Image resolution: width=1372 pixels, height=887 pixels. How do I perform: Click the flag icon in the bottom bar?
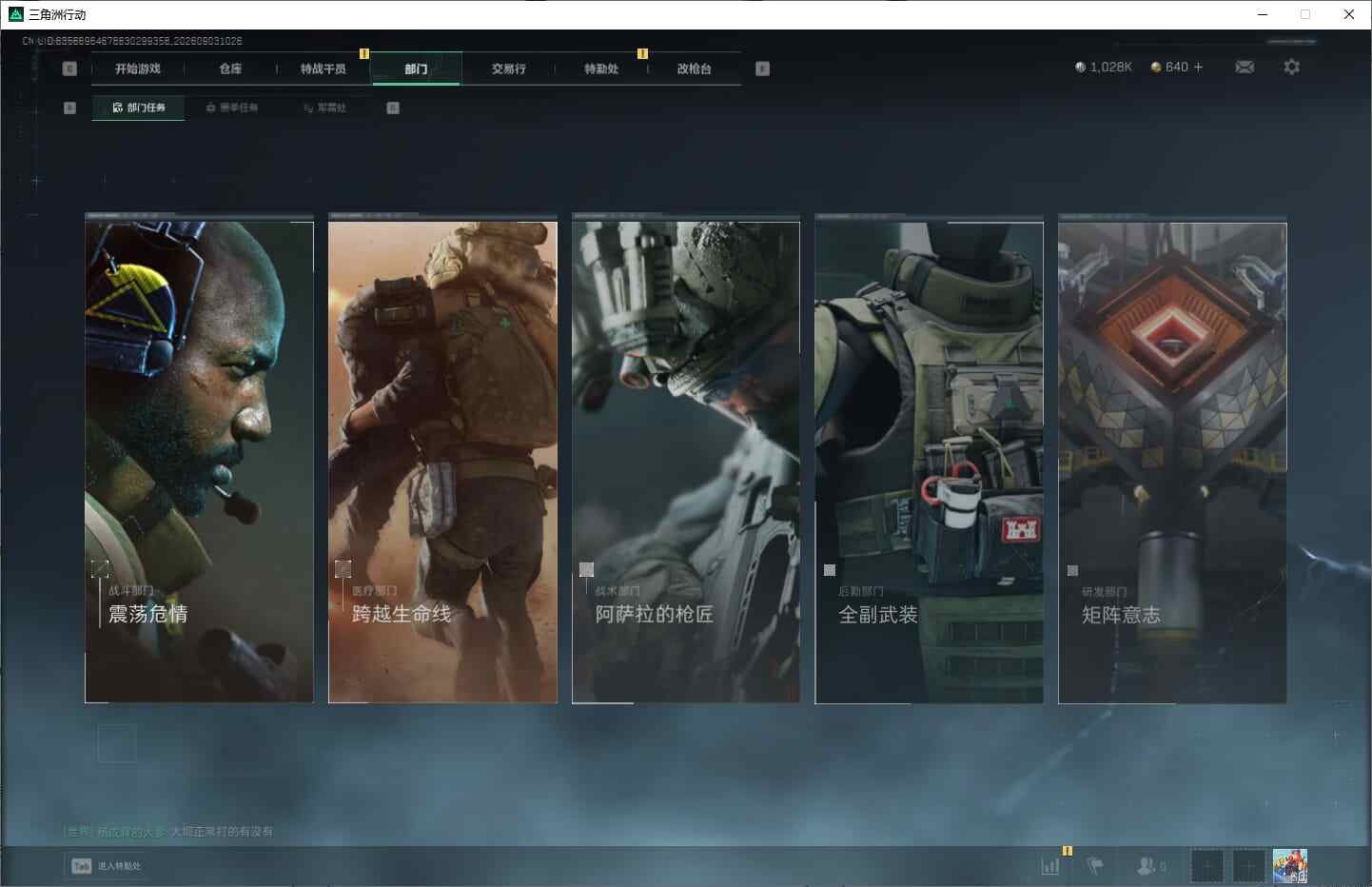coord(1095,866)
